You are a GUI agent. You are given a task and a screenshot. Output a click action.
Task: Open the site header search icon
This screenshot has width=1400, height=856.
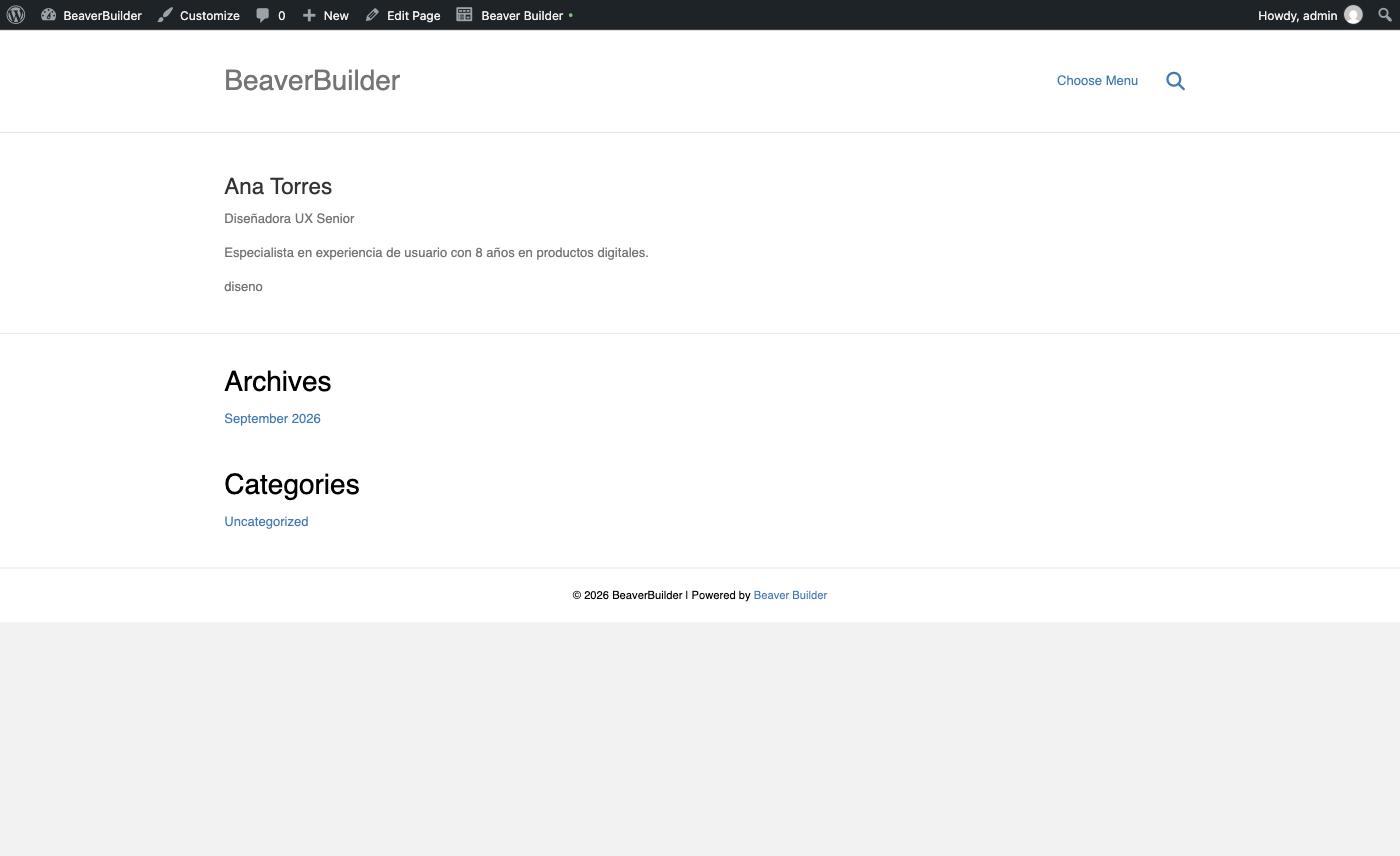click(x=1176, y=81)
